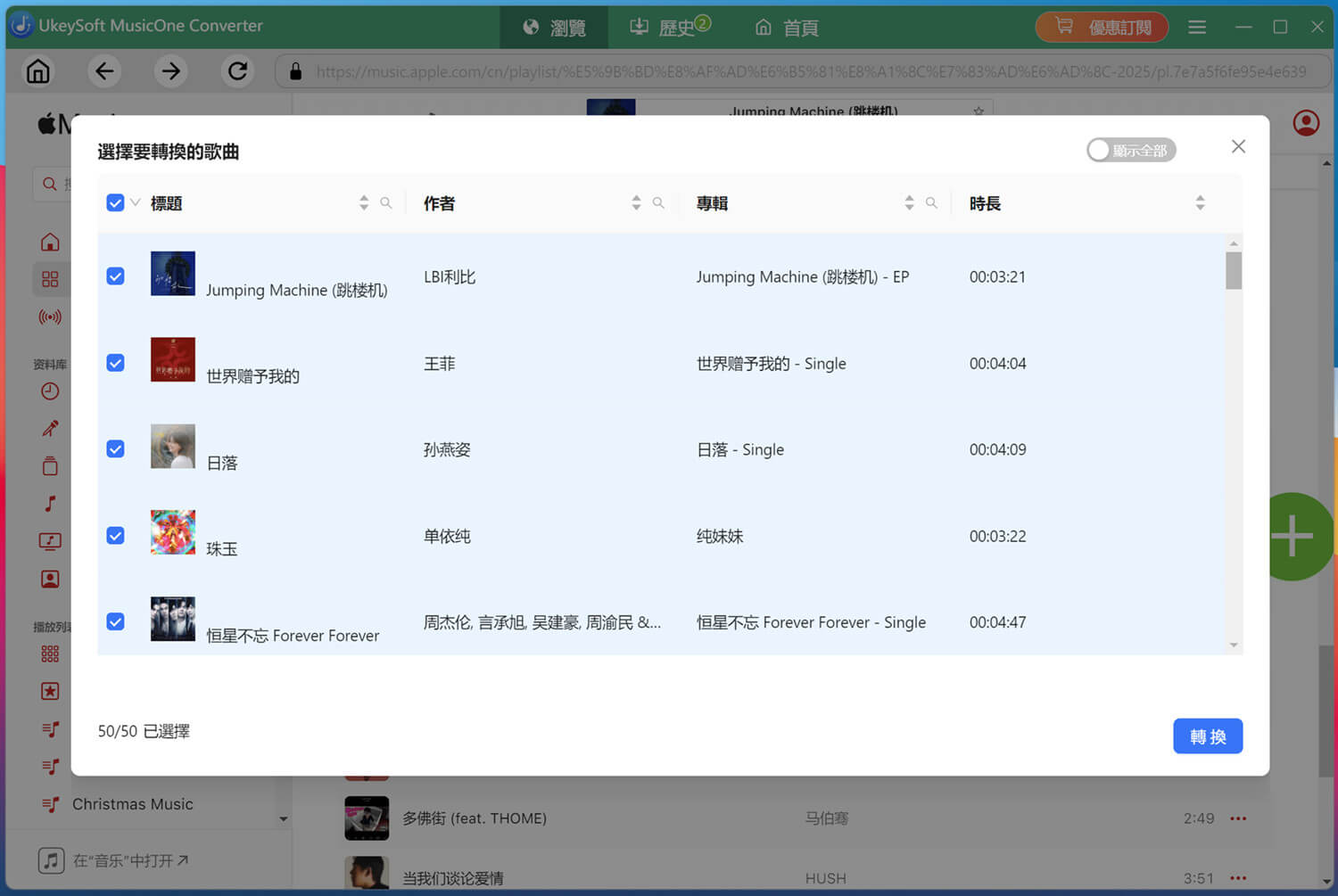This screenshot has height=896, width=1338.
Task: Click the forward arrow navigation button
Action: (x=170, y=71)
